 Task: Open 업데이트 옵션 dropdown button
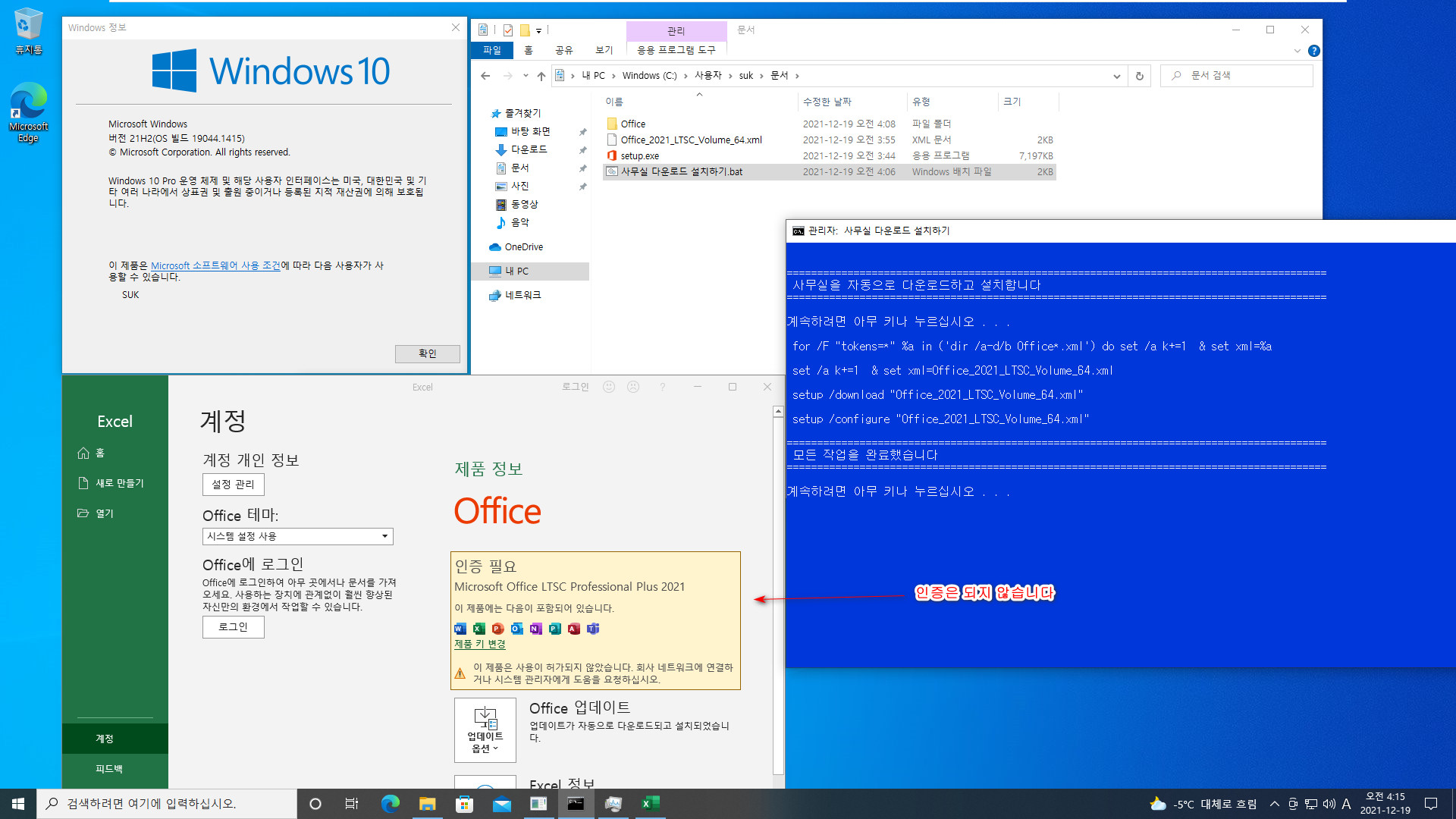485,730
